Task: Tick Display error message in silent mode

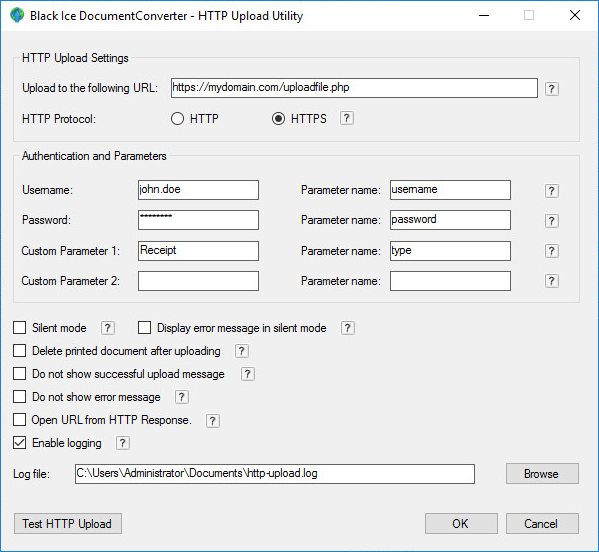Action: (144, 327)
